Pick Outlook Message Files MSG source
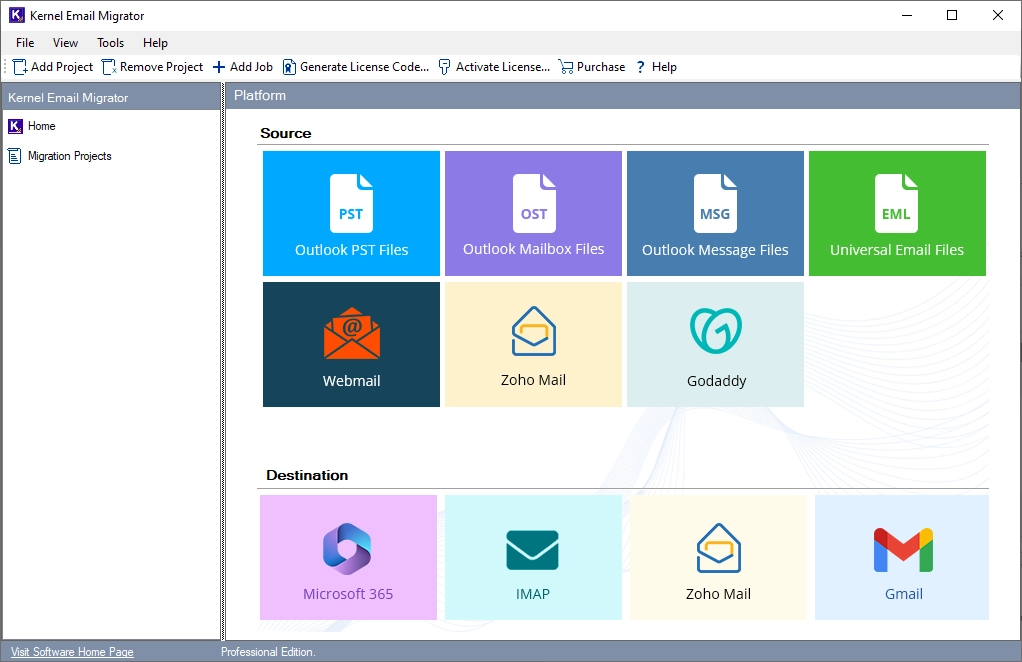The width and height of the screenshot is (1022, 662). pyautogui.click(x=715, y=213)
